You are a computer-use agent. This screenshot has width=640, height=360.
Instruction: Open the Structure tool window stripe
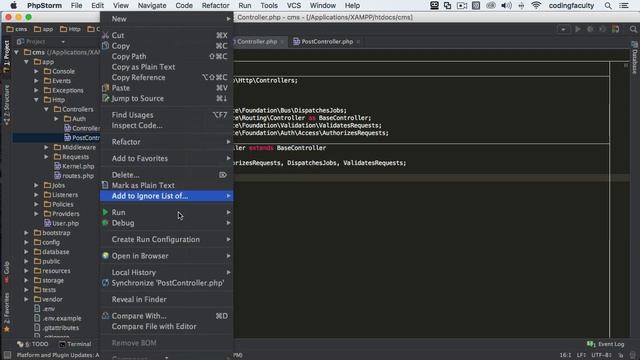coord(6,104)
